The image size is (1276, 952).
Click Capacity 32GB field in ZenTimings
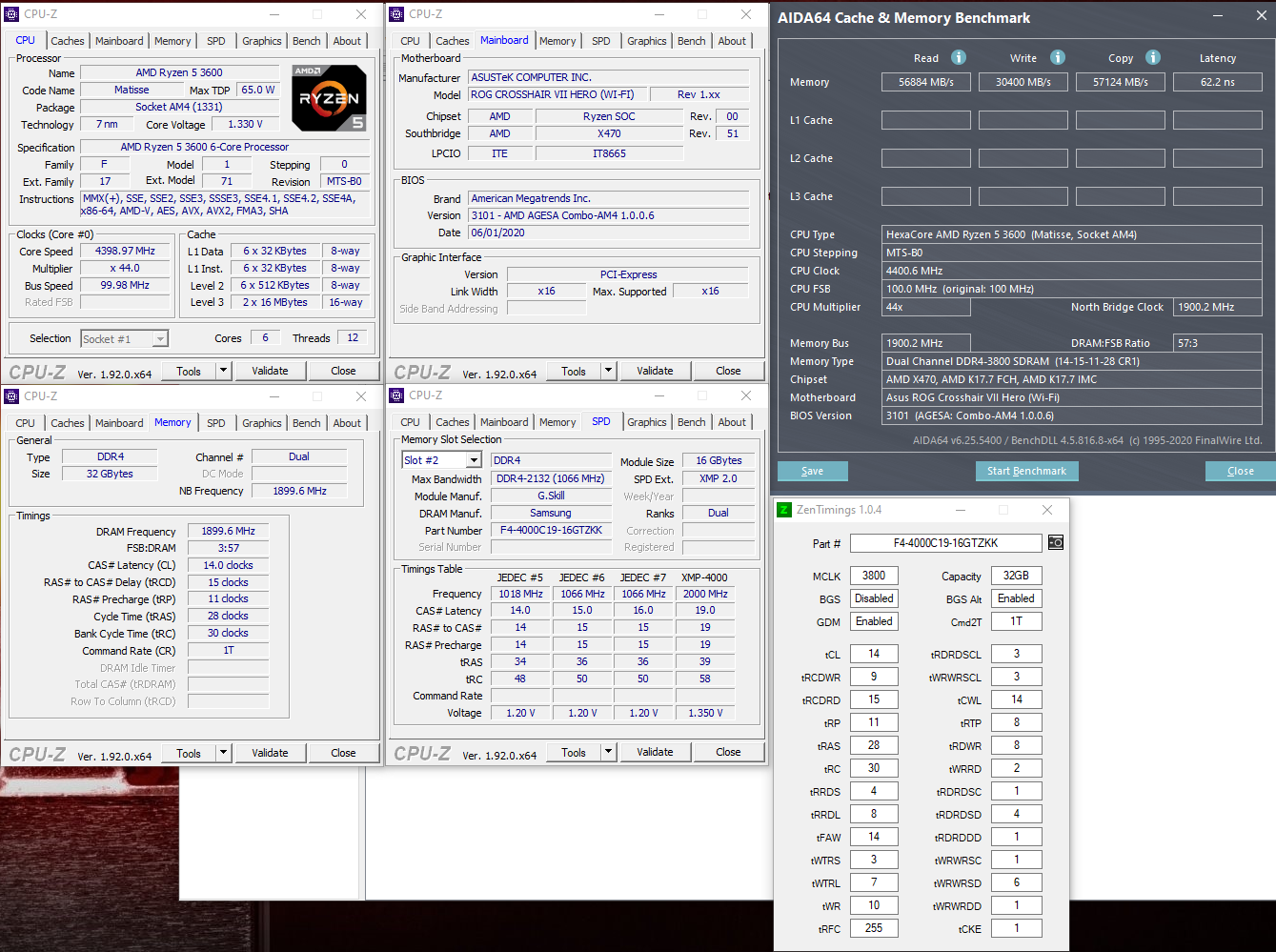point(1016,576)
